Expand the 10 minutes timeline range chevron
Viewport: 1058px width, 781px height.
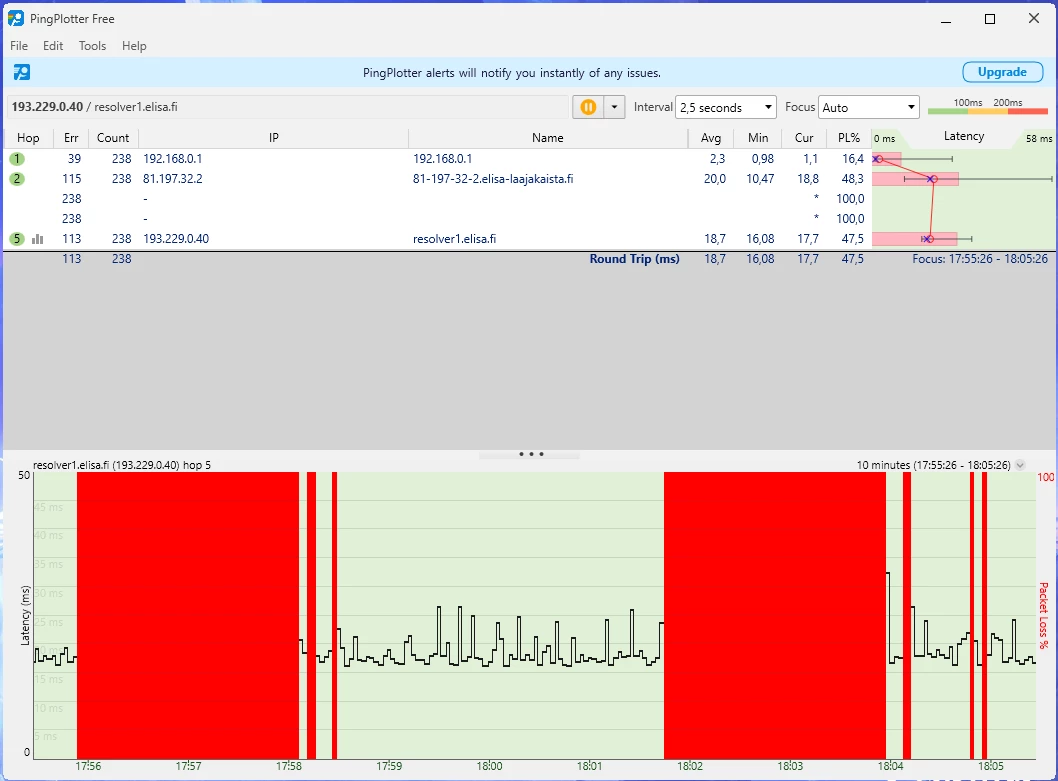pos(1020,464)
